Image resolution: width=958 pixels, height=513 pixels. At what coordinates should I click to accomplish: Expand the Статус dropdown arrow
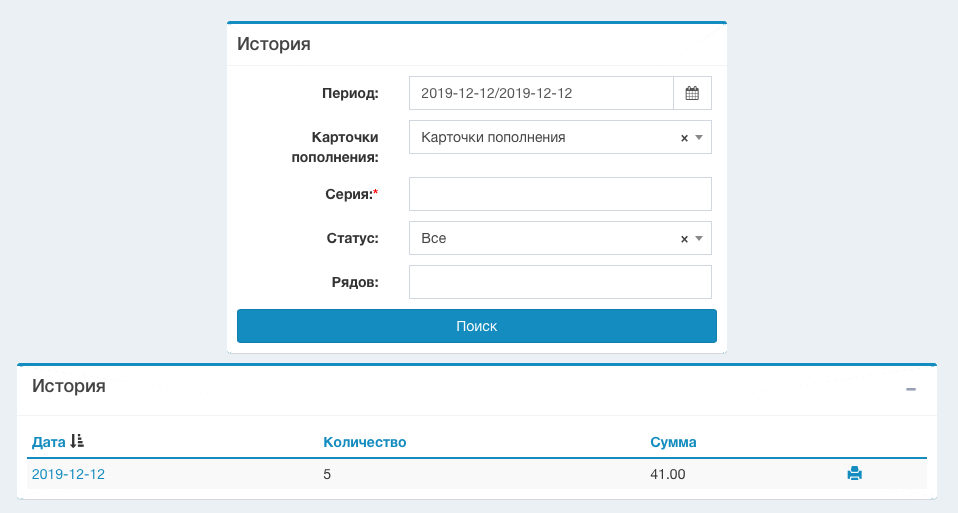[x=699, y=239]
